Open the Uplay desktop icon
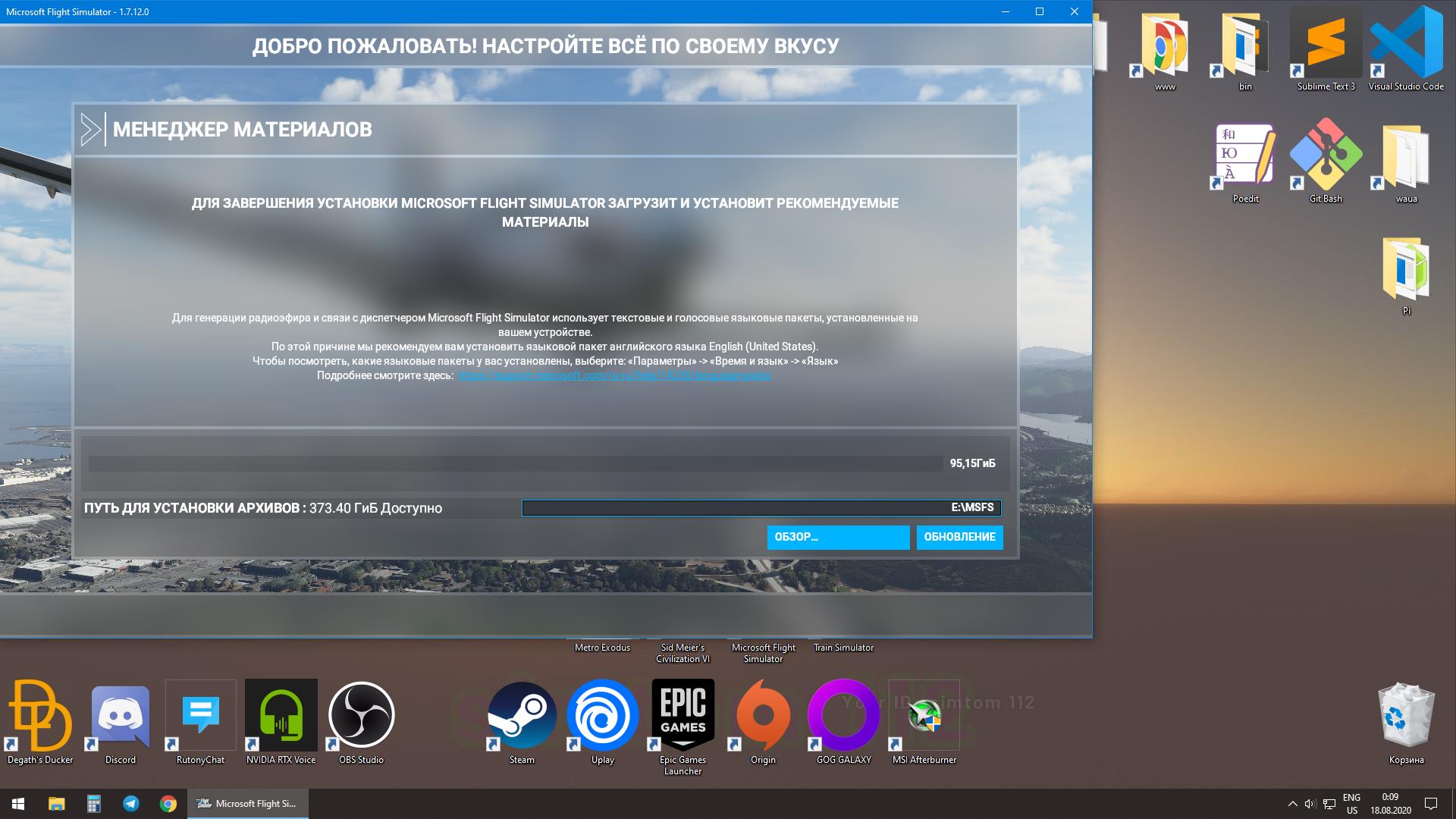The image size is (1456, 819). point(603,722)
